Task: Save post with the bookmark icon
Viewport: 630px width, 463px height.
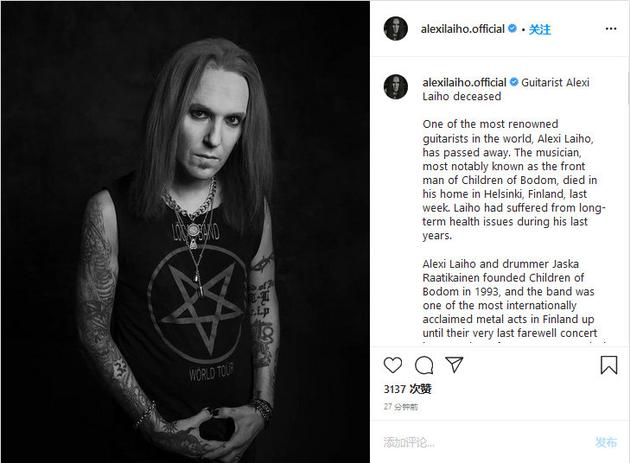Action: pos(609,365)
